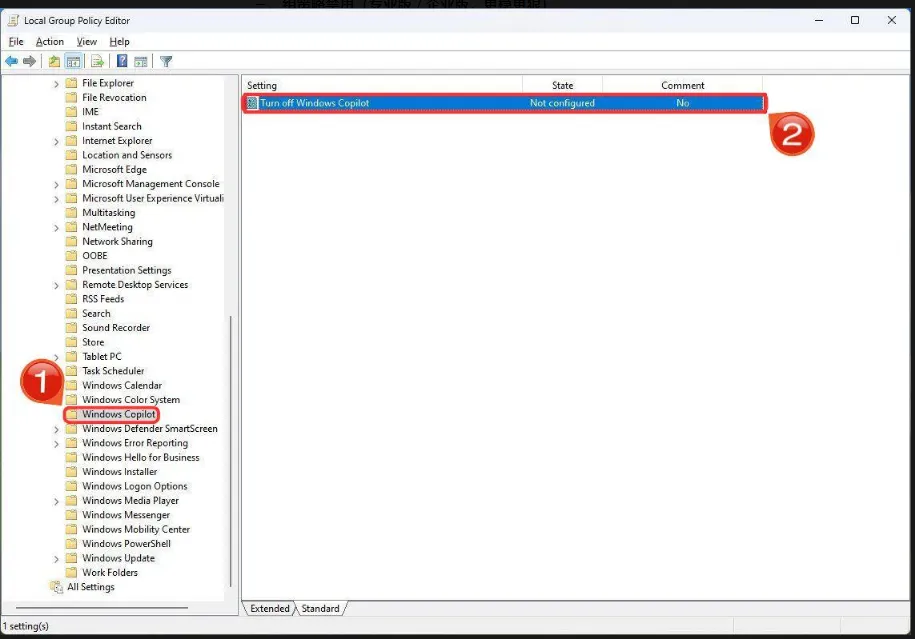Sort by the State column header
The height and width of the screenshot is (639, 915).
click(563, 85)
